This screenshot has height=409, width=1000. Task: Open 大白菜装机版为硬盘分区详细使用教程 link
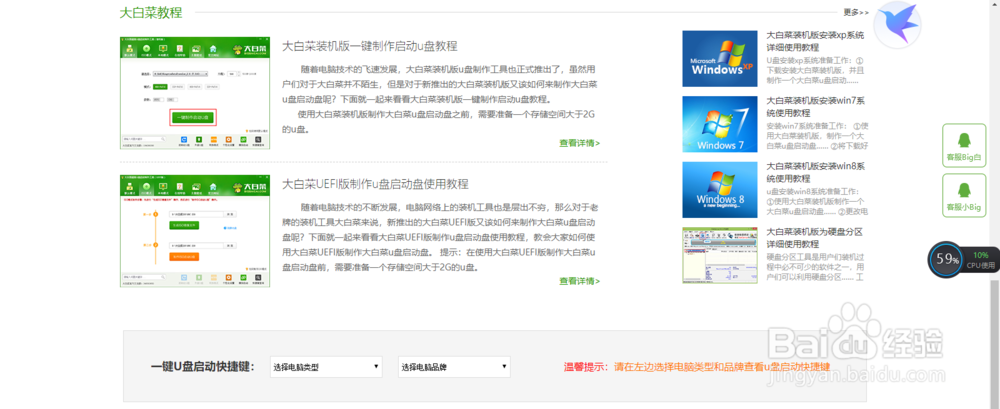(815, 238)
